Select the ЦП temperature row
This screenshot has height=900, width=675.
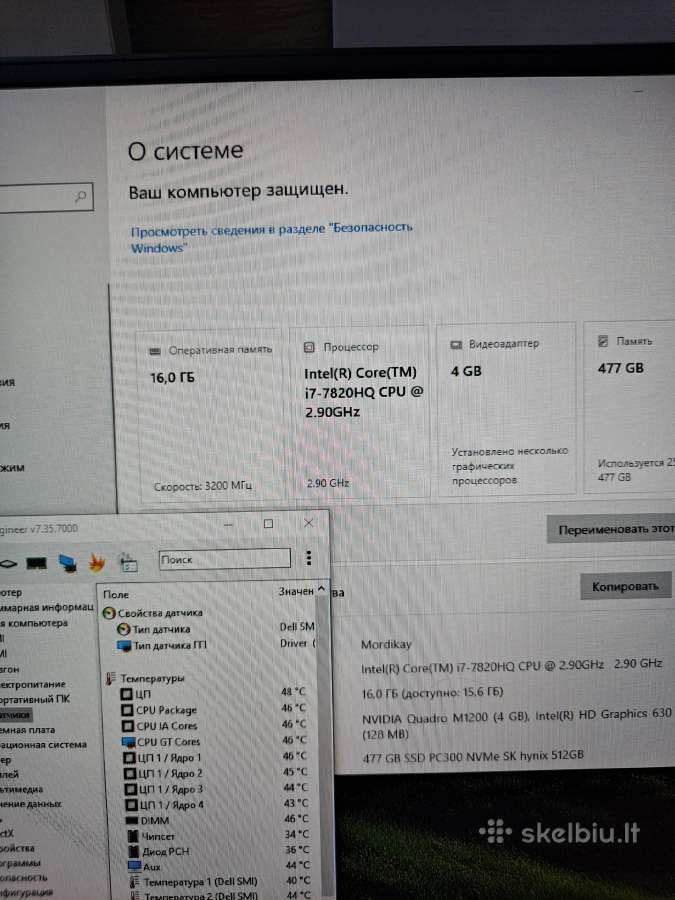pyautogui.click(x=214, y=694)
